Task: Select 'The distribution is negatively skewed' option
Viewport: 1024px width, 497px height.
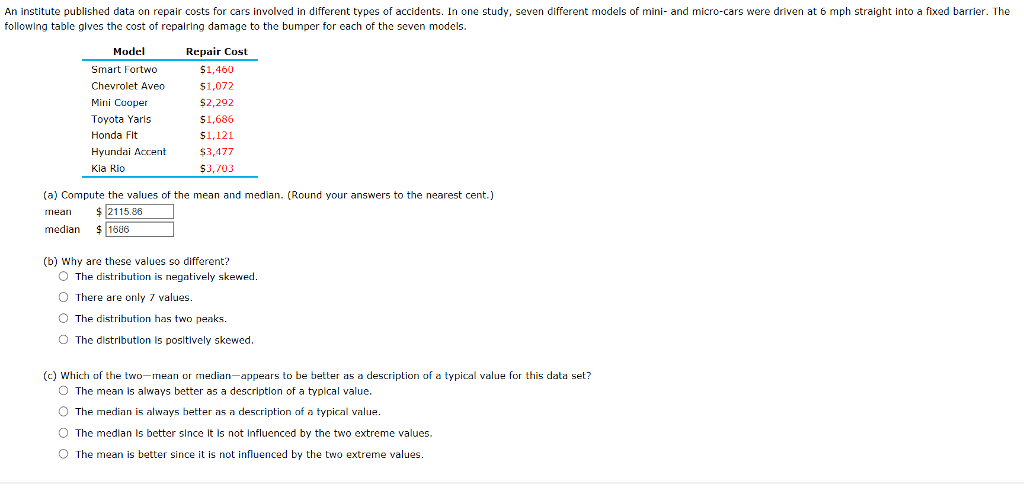Action: click(x=63, y=277)
